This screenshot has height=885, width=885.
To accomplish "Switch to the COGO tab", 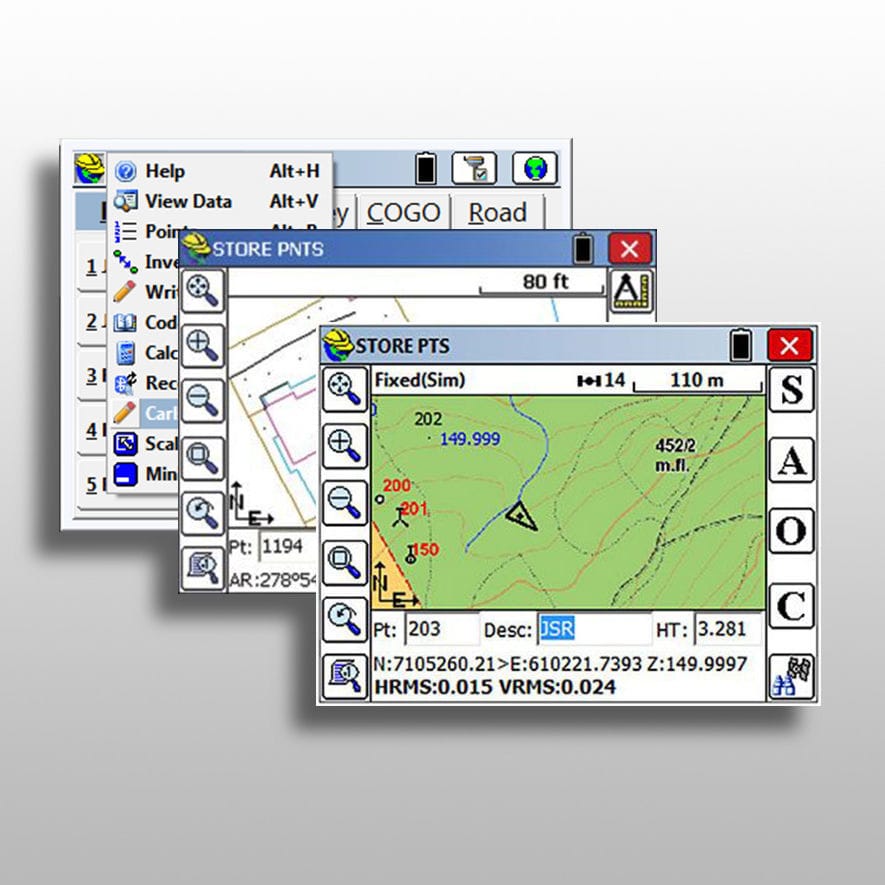I will 404,213.
